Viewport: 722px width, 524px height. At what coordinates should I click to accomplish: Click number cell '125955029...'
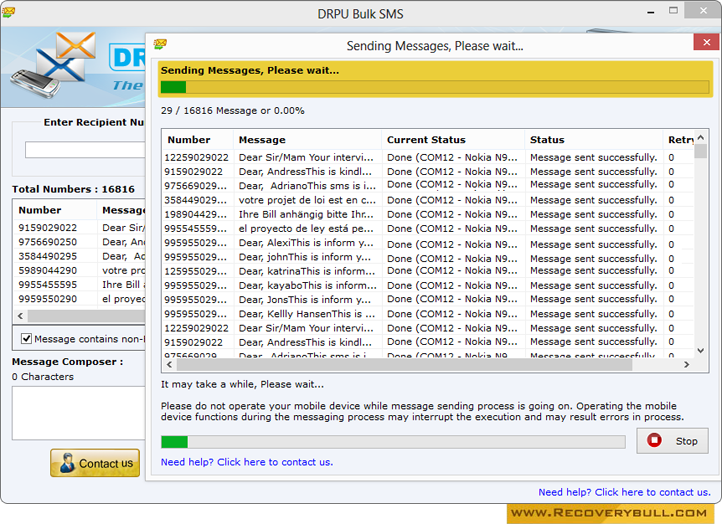coord(196,271)
